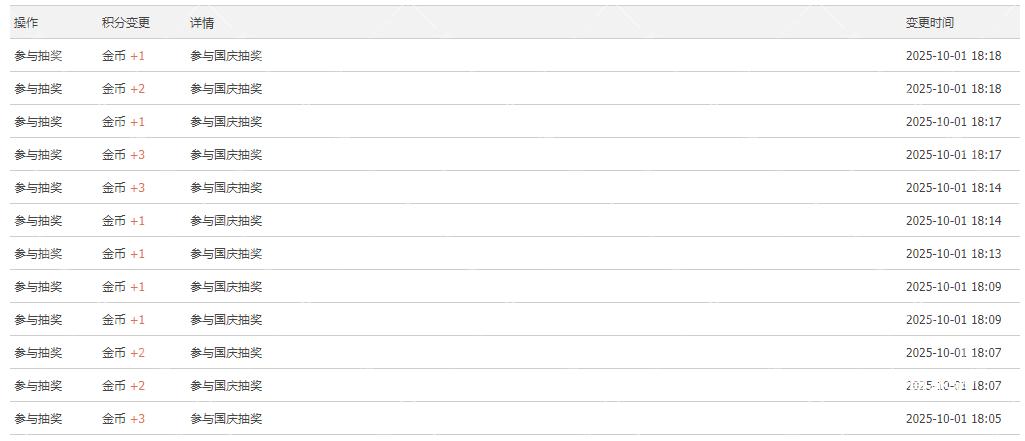Click the 积分变更 column header
1025x441 pixels.
coord(126,22)
